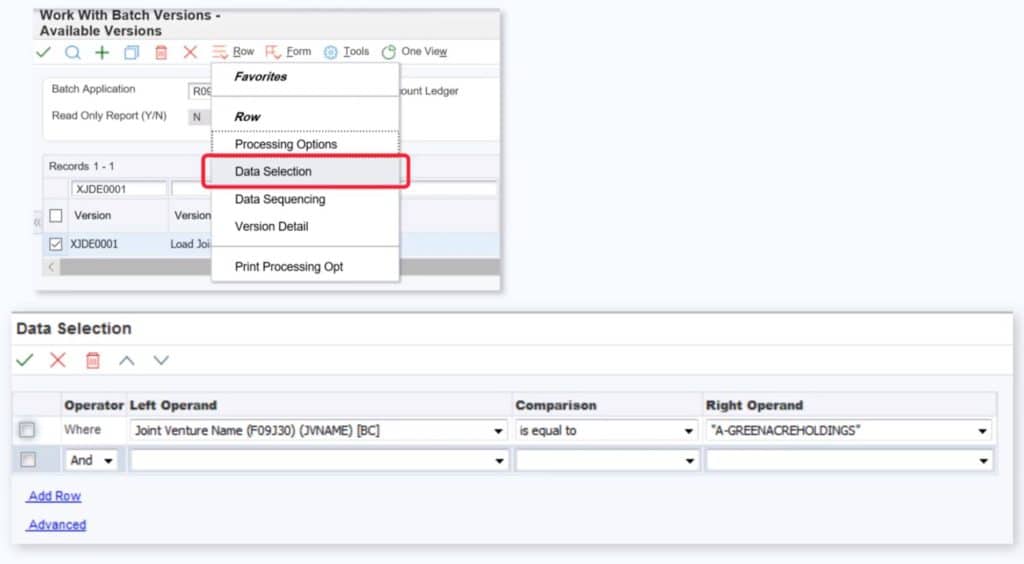Choose Data Selection from the Row menu
1024x564 pixels.
[x=273, y=171]
